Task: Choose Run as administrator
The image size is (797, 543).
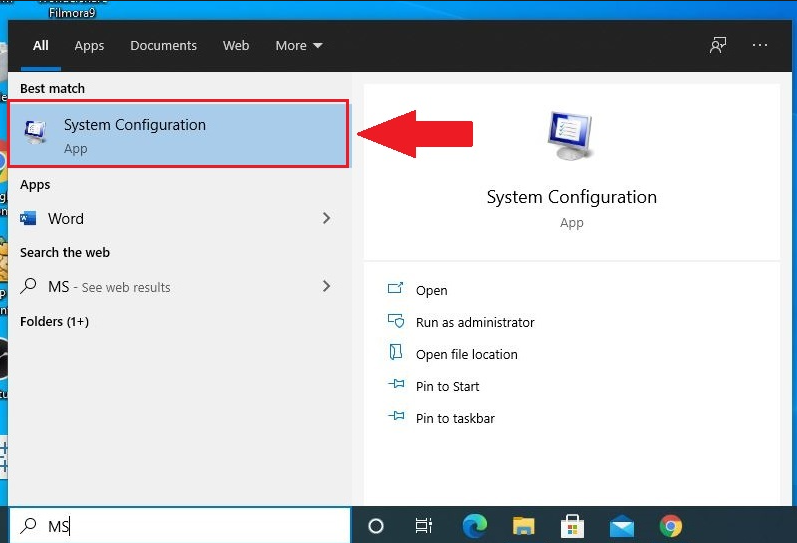Action: (x=475, y=322)
